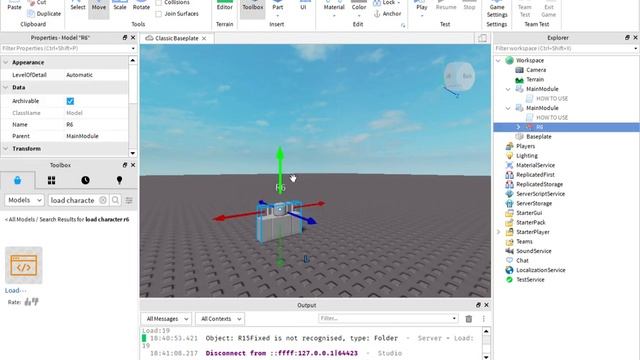Open Toolbox Creations tab
The image size is (640, 360).
coord(119,180)
